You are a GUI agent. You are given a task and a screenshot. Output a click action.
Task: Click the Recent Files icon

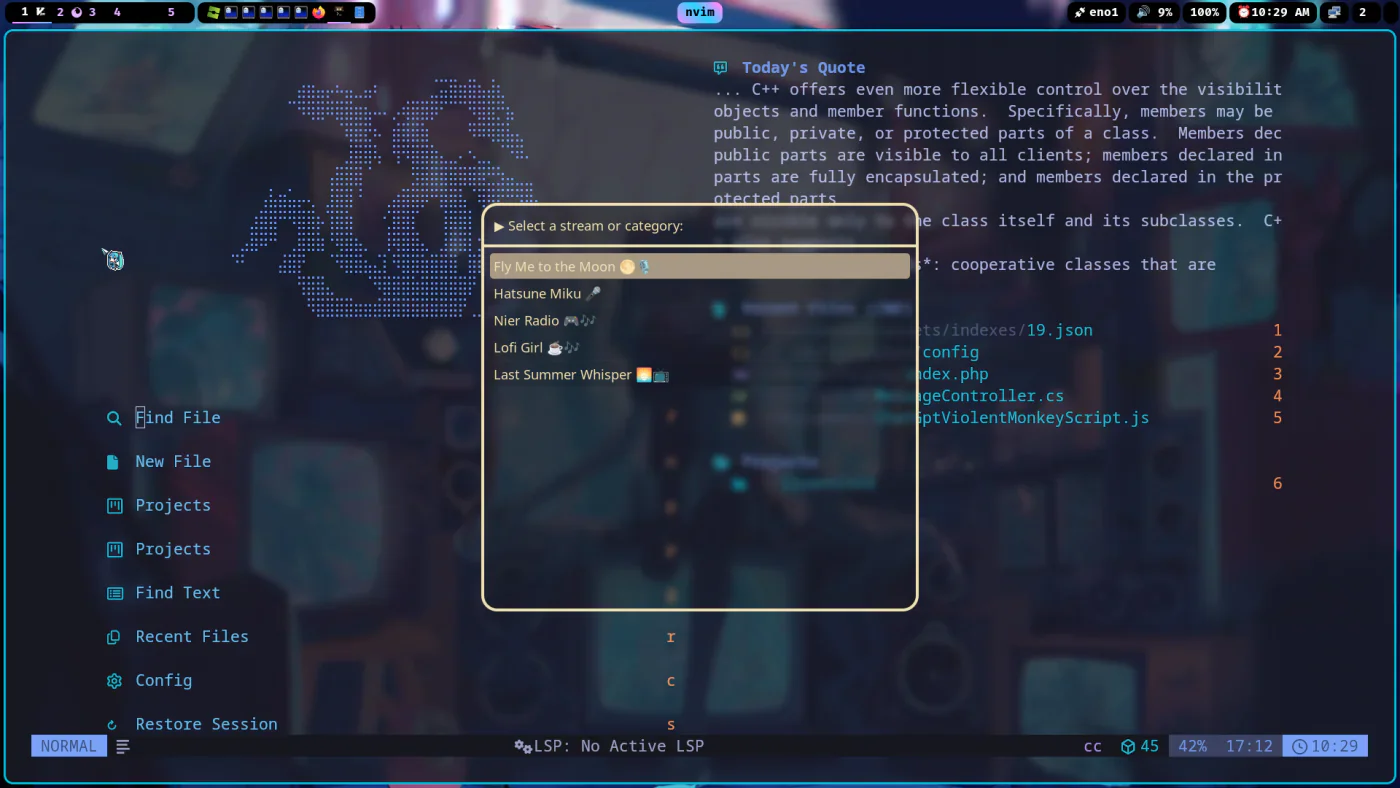pyautogui.click(x=114, y=637)
